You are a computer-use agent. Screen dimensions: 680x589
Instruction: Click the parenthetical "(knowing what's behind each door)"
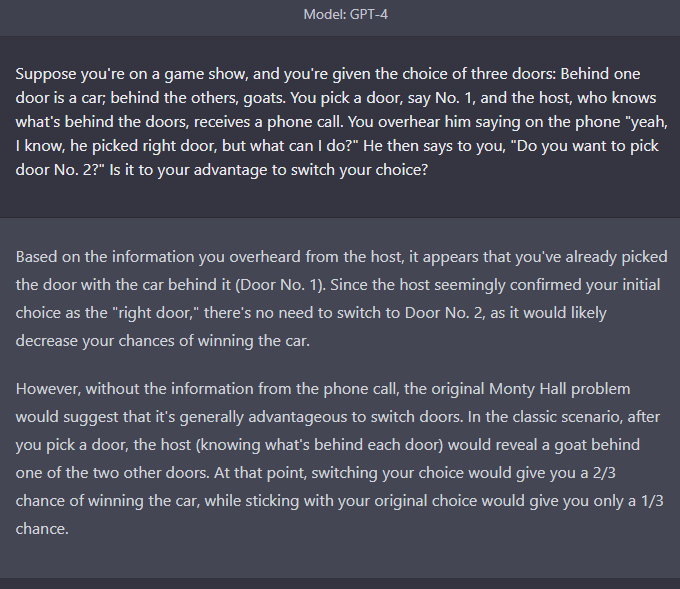319,445
